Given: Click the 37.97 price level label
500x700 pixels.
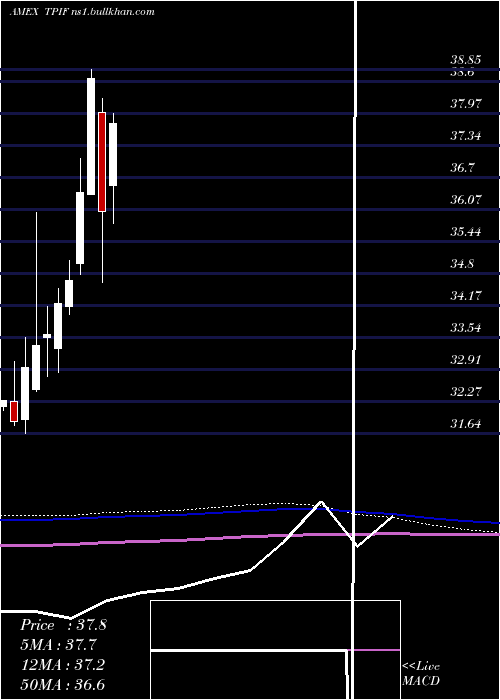Looking at the screenshot, I should (x=466, y=104).
